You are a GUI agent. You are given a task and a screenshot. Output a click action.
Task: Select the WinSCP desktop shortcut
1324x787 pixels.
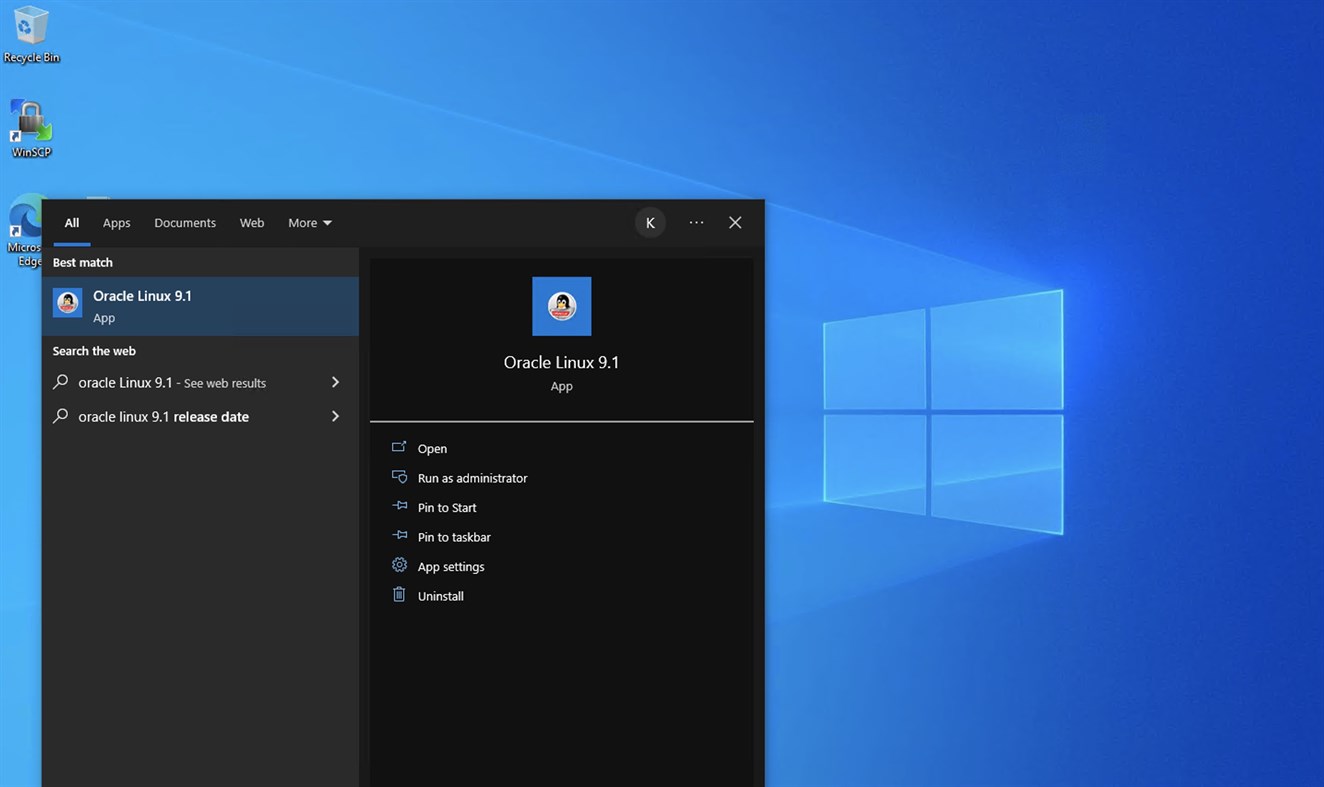pyautogui.click(x=31, y=129)
